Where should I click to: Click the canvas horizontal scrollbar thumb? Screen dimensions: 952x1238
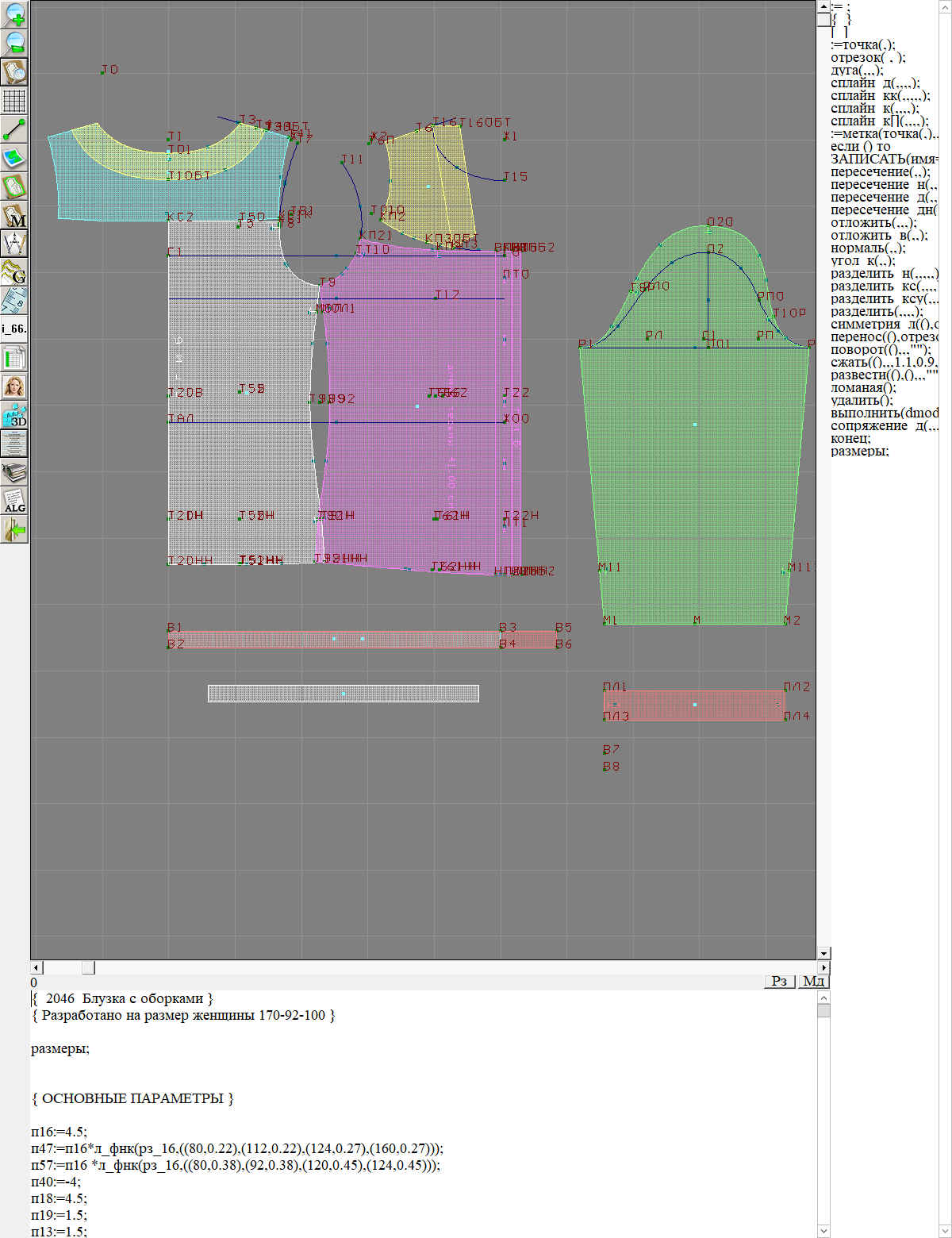(88, 967)
